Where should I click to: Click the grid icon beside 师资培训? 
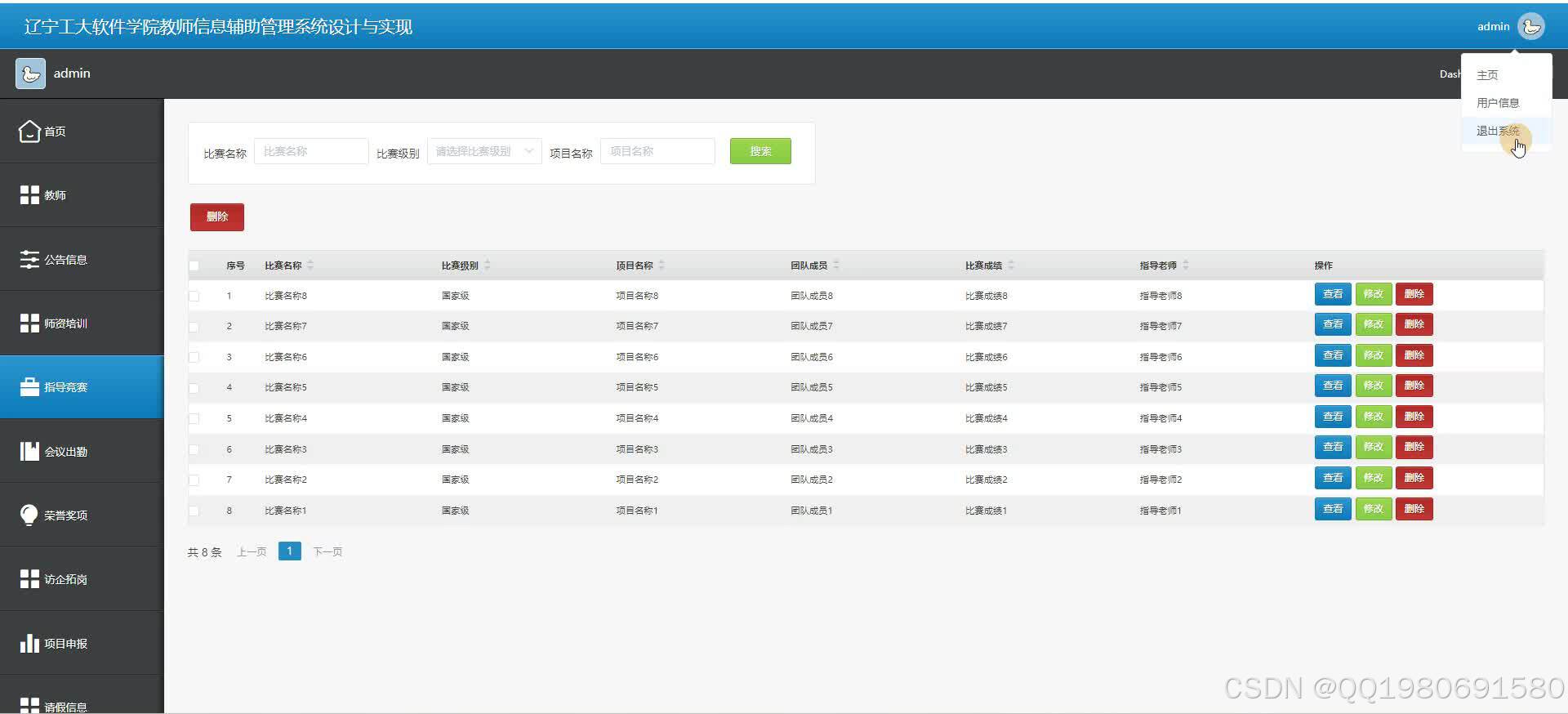[x=29, y=323]
